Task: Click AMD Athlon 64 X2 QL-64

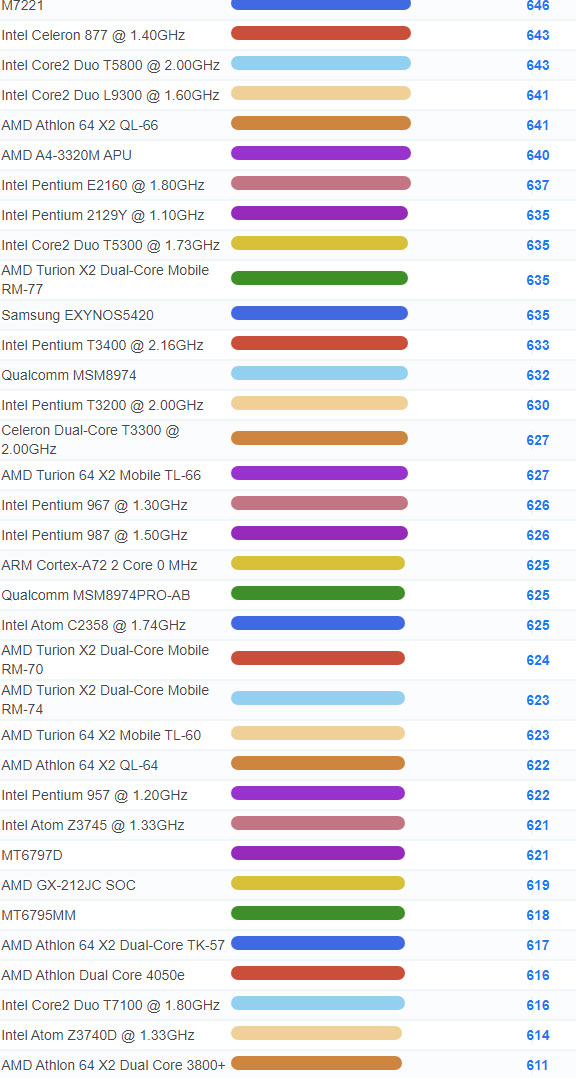Action: (x=80, y=766)
